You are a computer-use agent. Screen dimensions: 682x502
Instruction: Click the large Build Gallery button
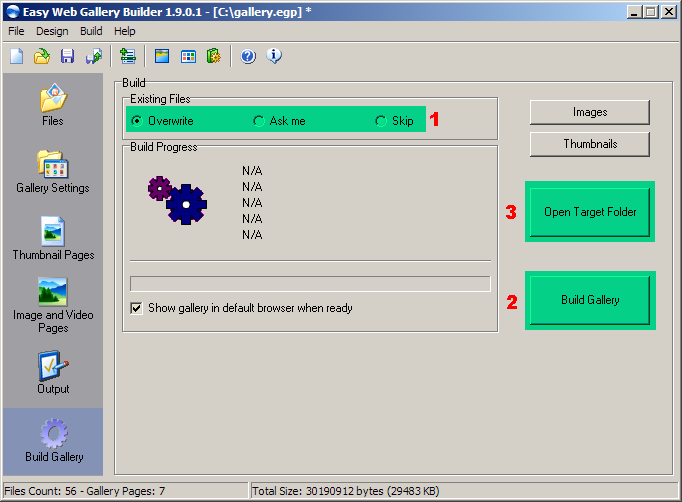coord(590,300)
